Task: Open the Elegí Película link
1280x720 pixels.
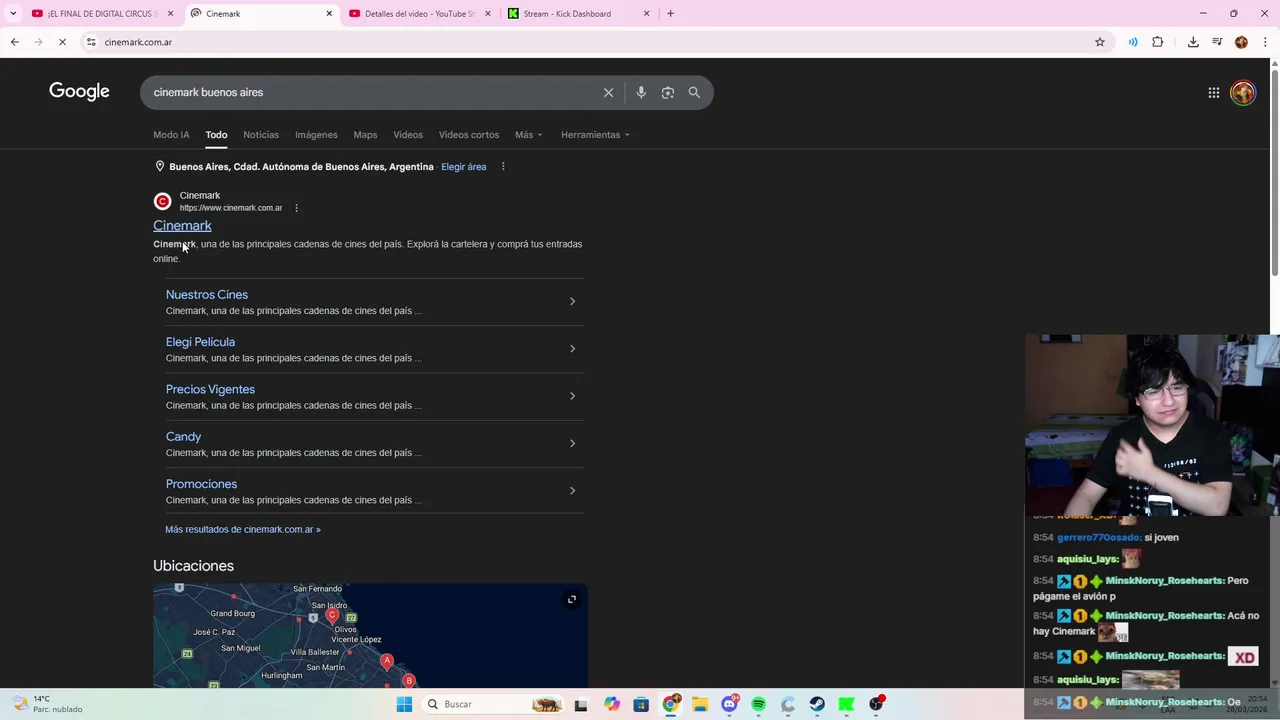Action: pos(200,342)
